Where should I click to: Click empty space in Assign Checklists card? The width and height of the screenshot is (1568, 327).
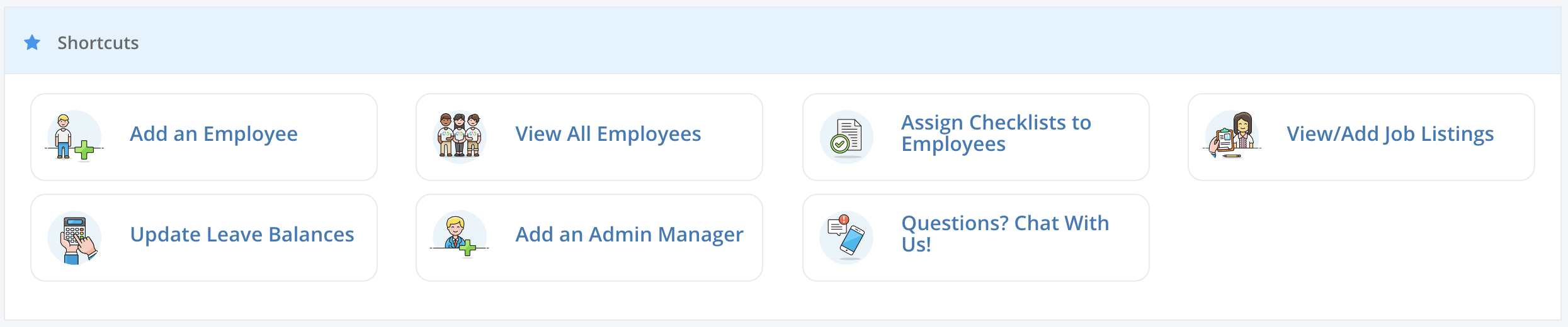click(1121, 163)
